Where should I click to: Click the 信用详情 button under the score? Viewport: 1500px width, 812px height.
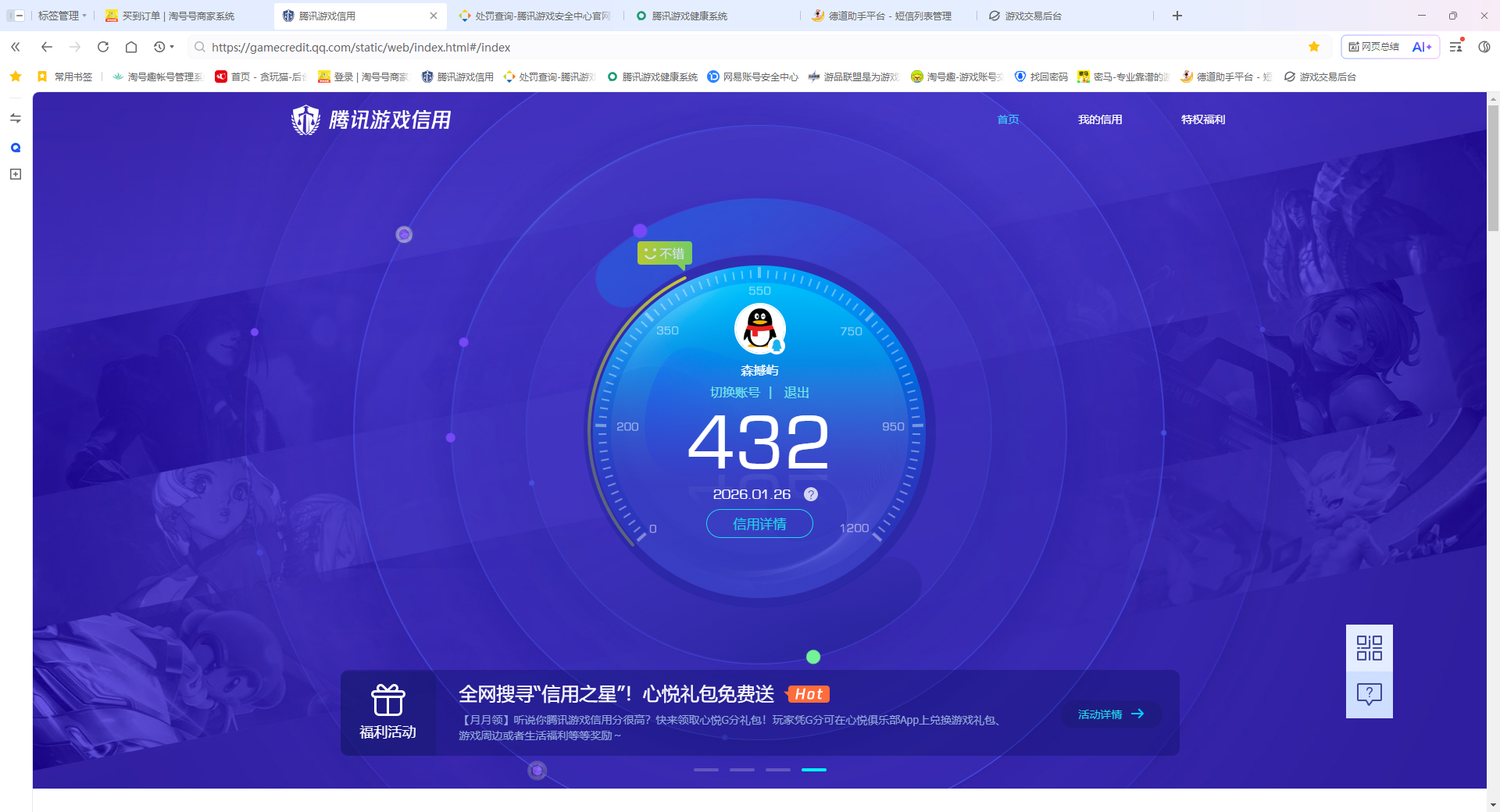pyautogui.click(x=759, y=524)
